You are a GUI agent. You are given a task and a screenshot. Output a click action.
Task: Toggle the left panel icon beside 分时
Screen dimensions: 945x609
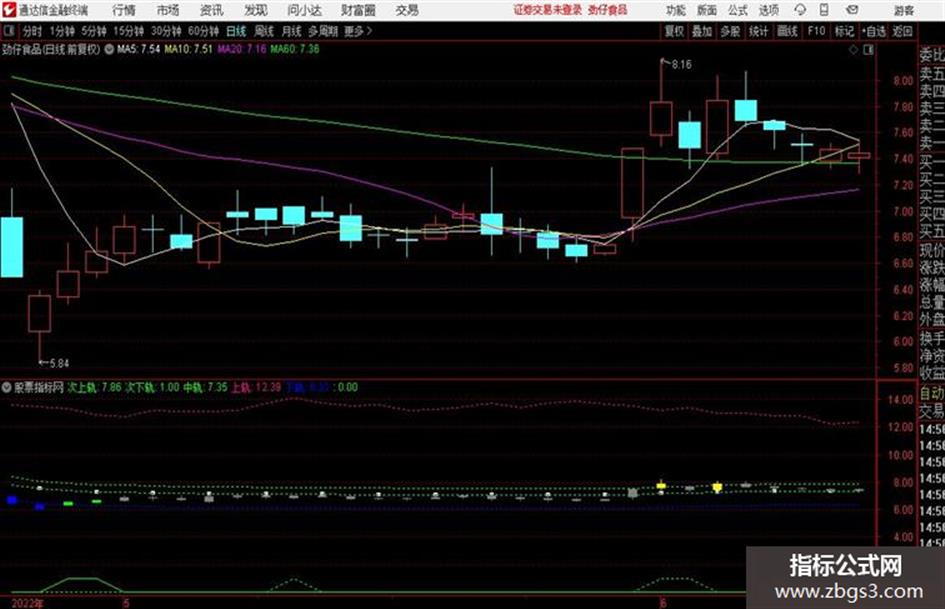8,31
